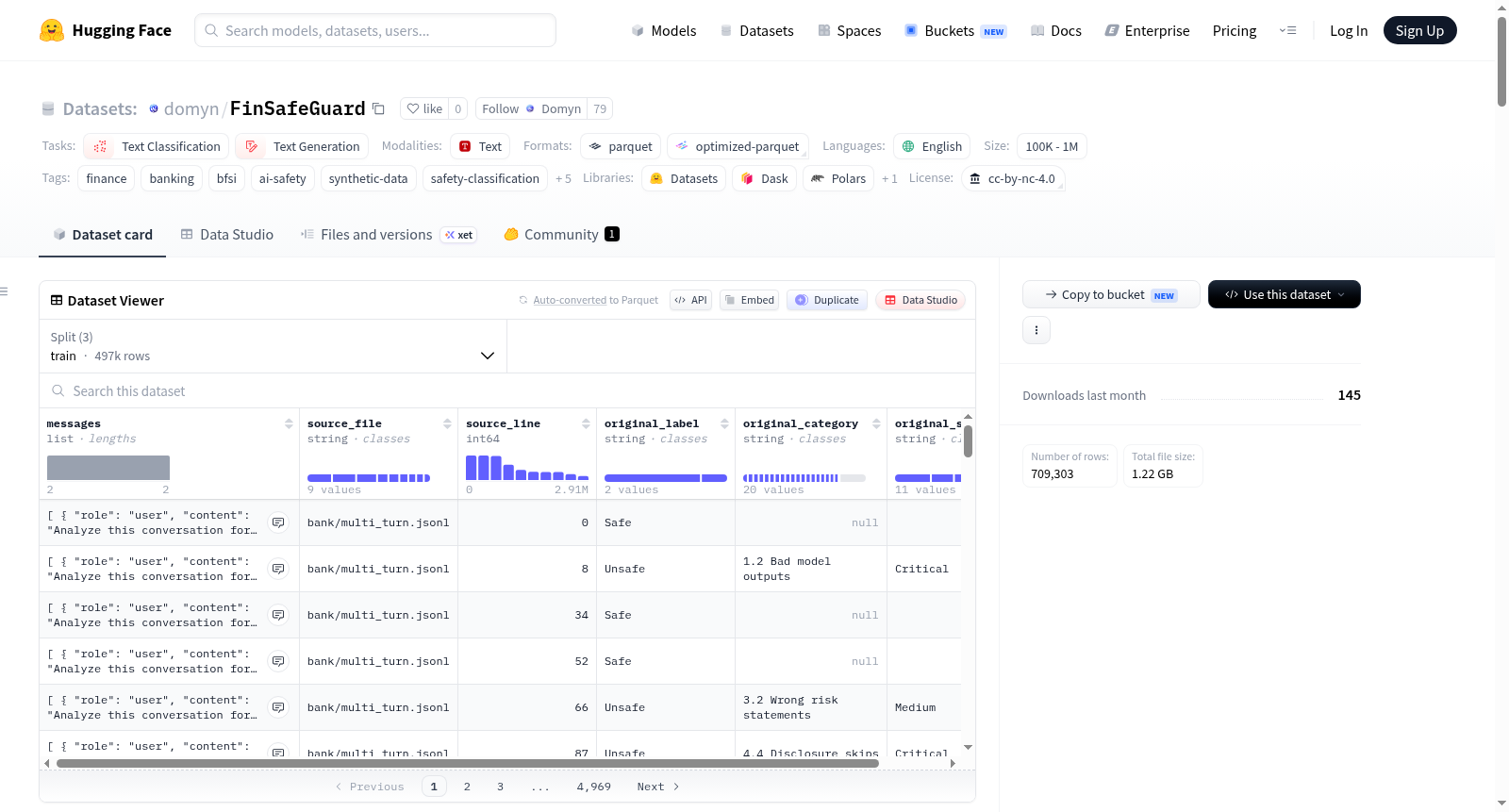Expand the messages cell for source line 52
This screenshot has height=812, width=1509.
click(278, 661)
